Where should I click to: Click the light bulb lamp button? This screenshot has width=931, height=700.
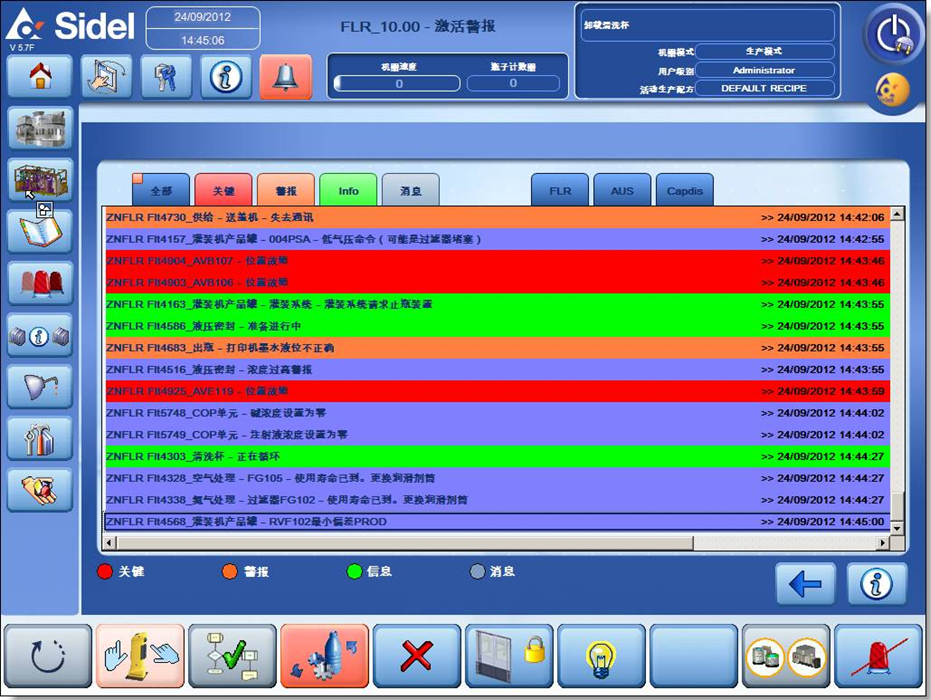[x=601, y=656]
